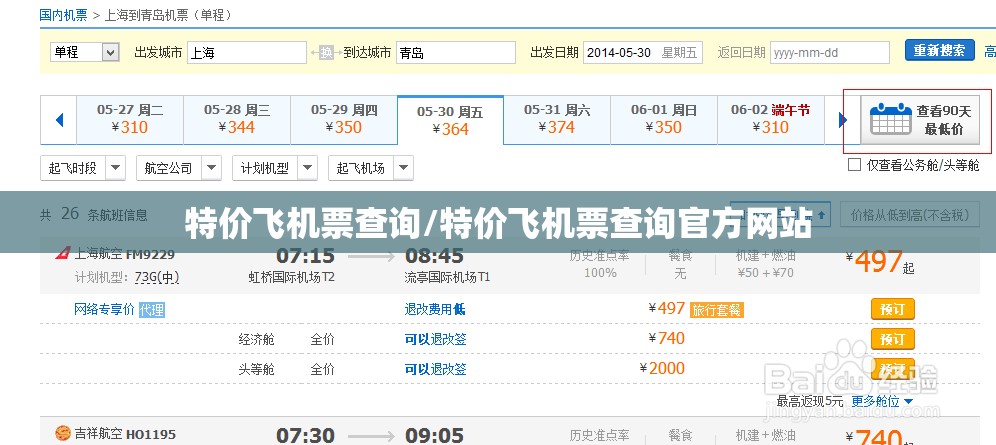Click the 到达城市 input with 青岛
Viewport: 996px width, 445px height.
(x=456, y=53)
